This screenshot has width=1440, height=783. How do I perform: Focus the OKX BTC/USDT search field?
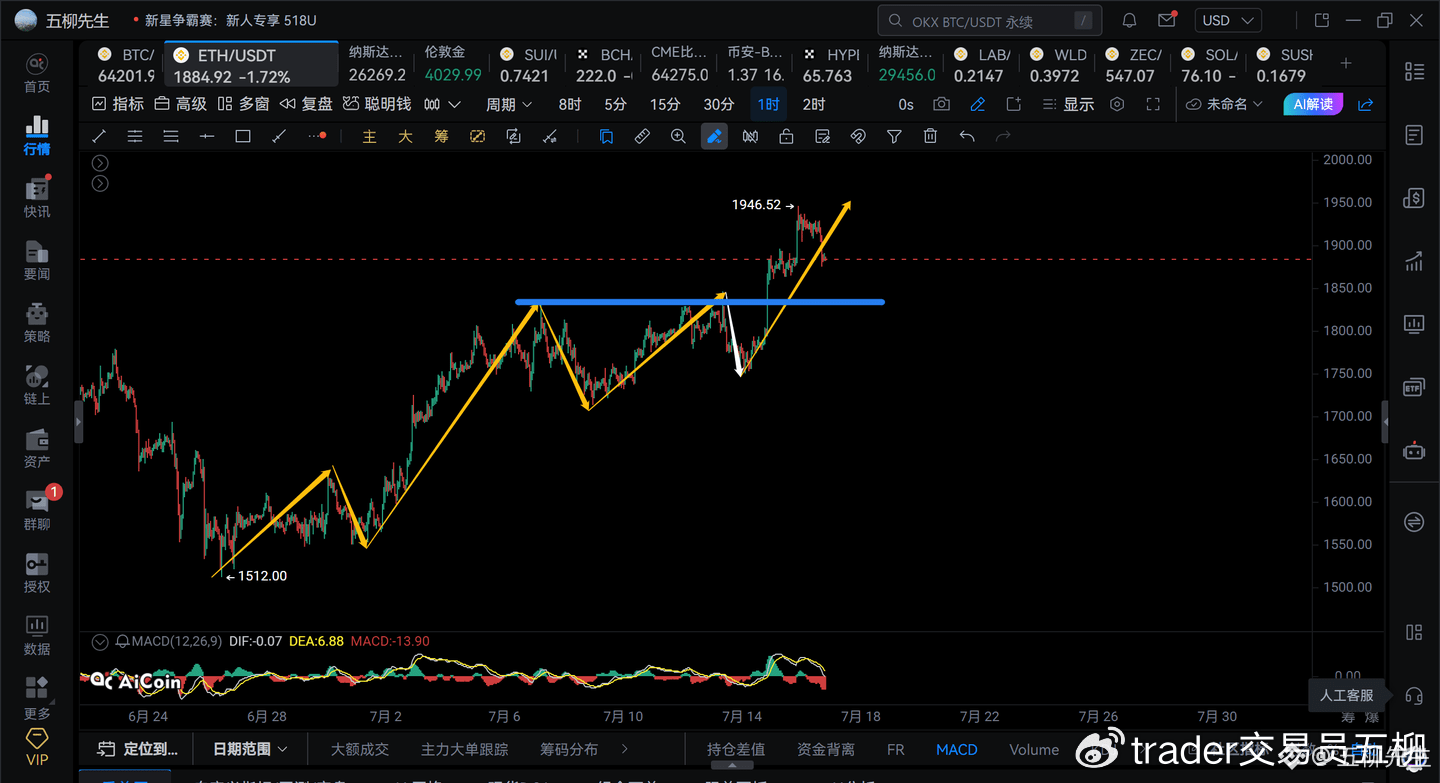pos(990,21)
